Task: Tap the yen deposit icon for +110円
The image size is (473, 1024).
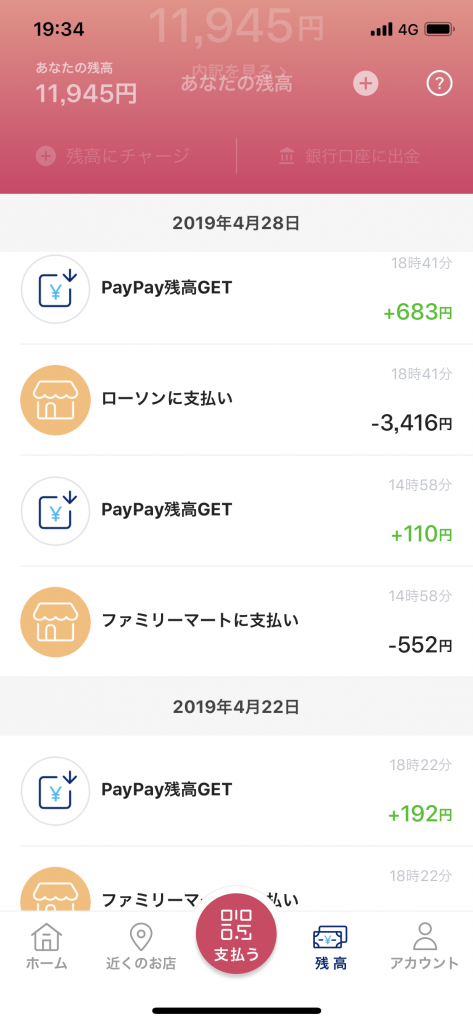Action: coord(56,510)
